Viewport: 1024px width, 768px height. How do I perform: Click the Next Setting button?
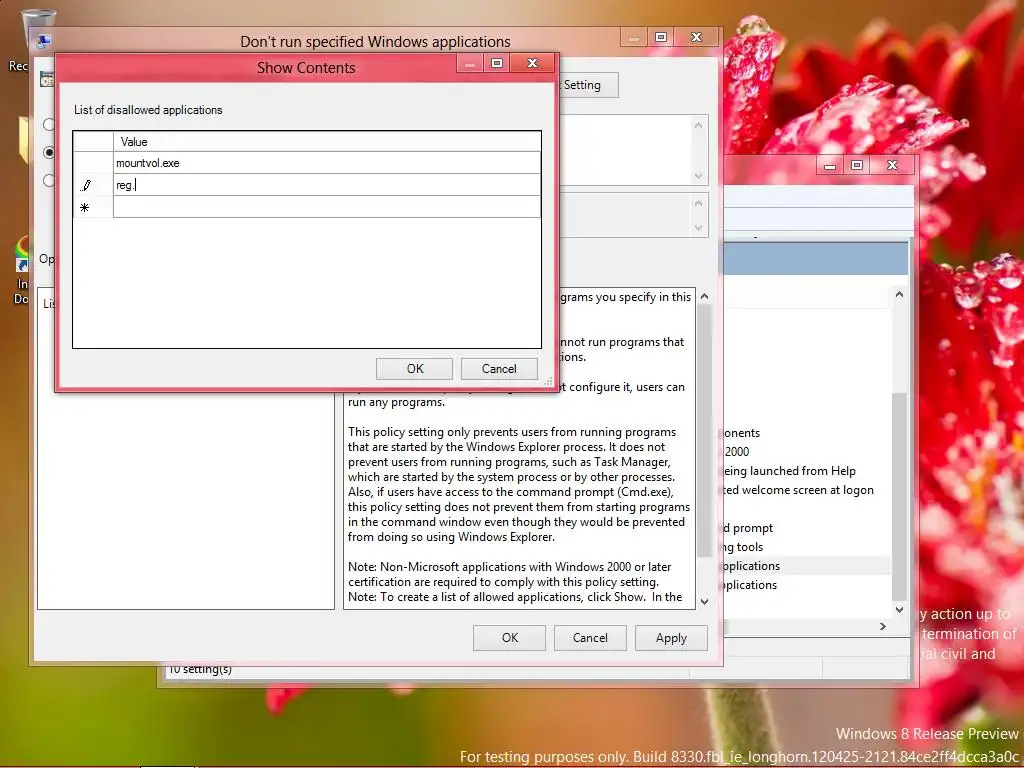pos(588,86)
